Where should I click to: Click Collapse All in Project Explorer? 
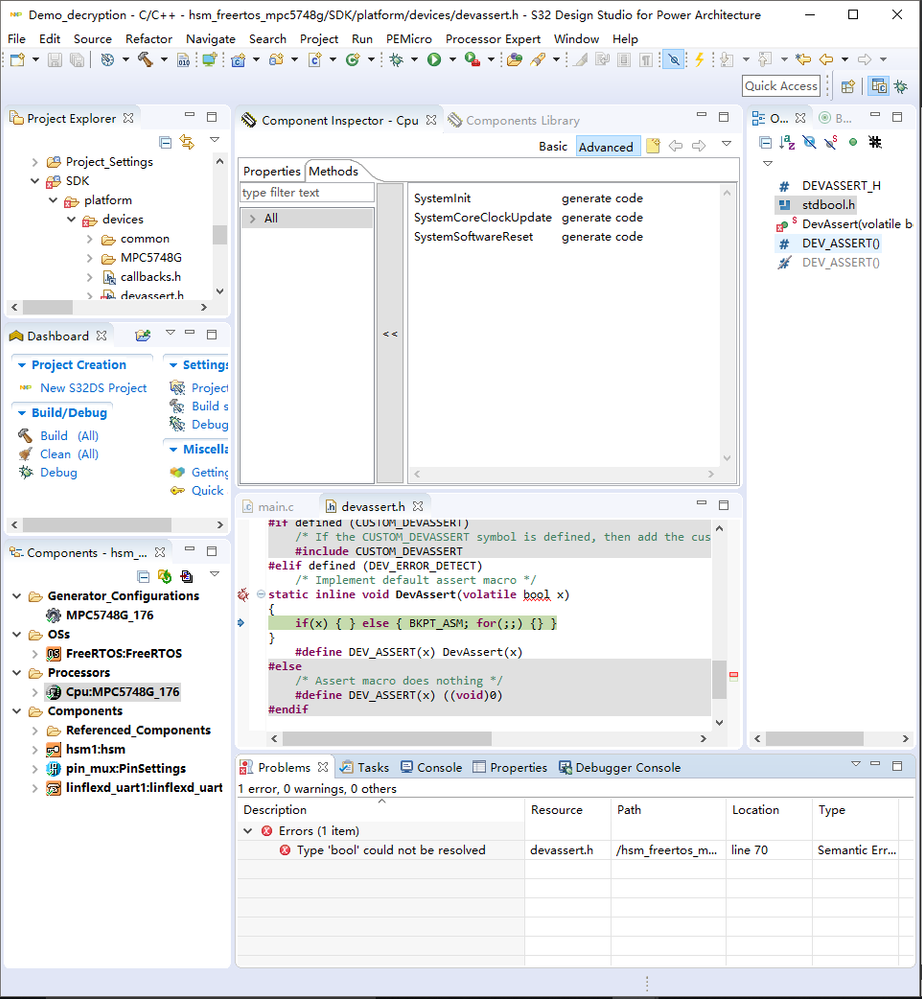(166, 142)
